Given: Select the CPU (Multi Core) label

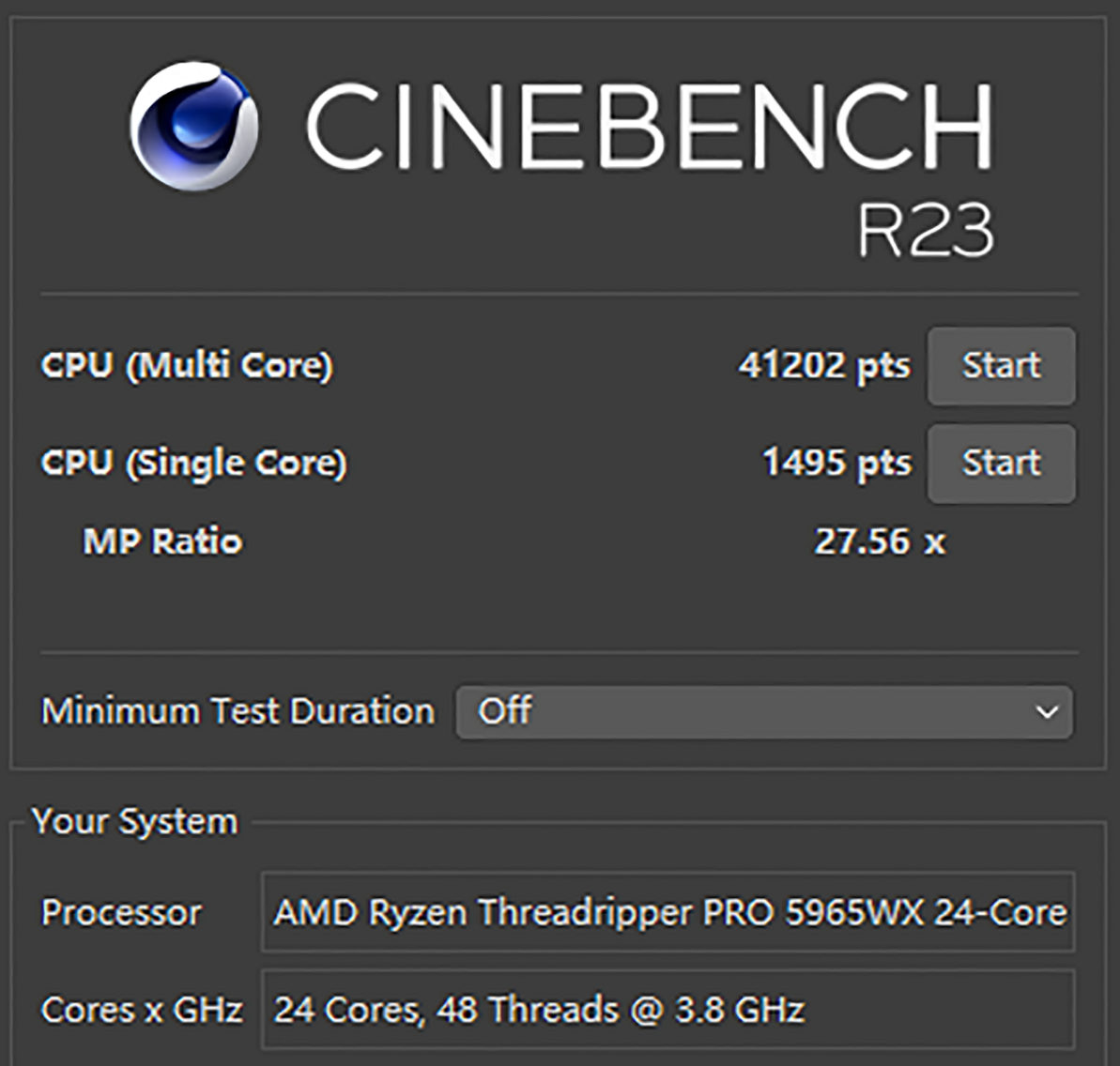Looking at the screenshot, I should point(187,366).
